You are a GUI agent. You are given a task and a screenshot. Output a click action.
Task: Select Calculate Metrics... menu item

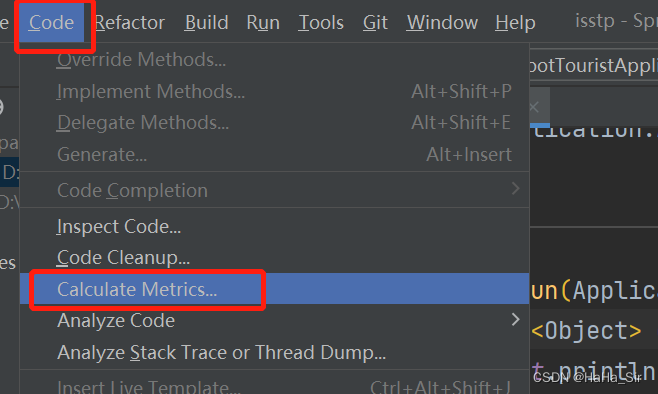pos(274,289)
